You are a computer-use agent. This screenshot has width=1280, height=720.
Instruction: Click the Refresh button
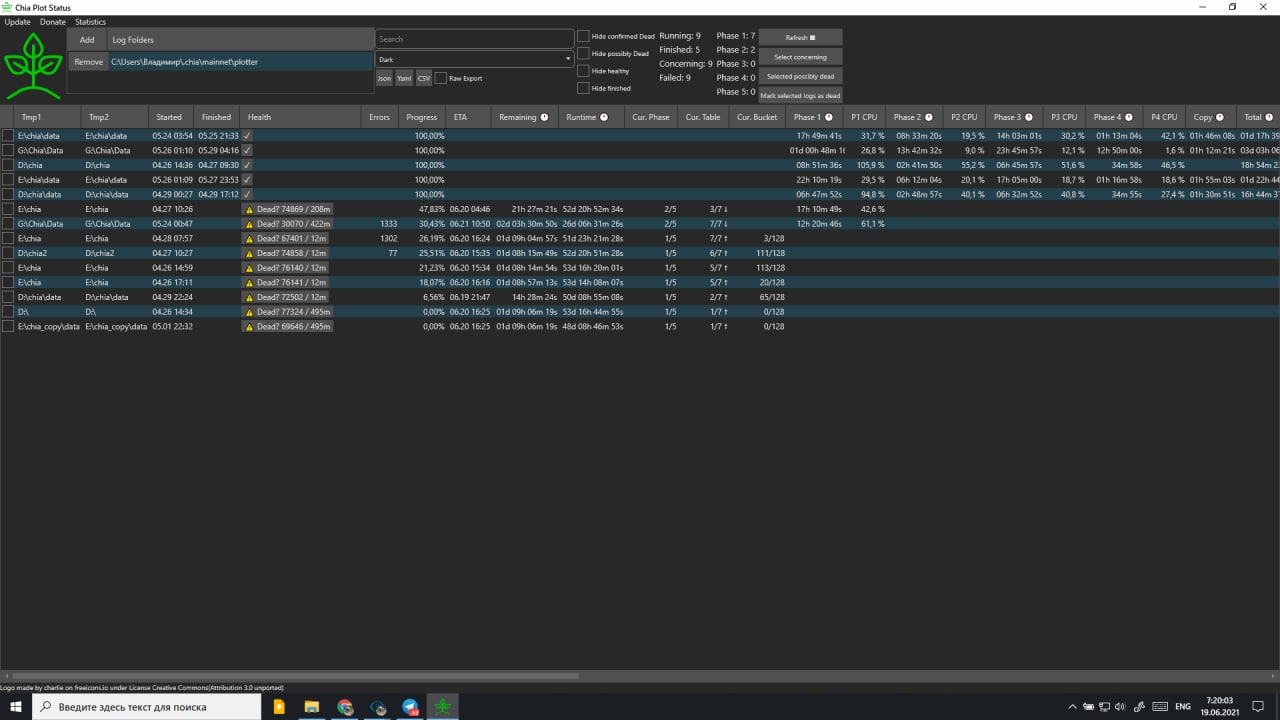[x=800, y=38]
